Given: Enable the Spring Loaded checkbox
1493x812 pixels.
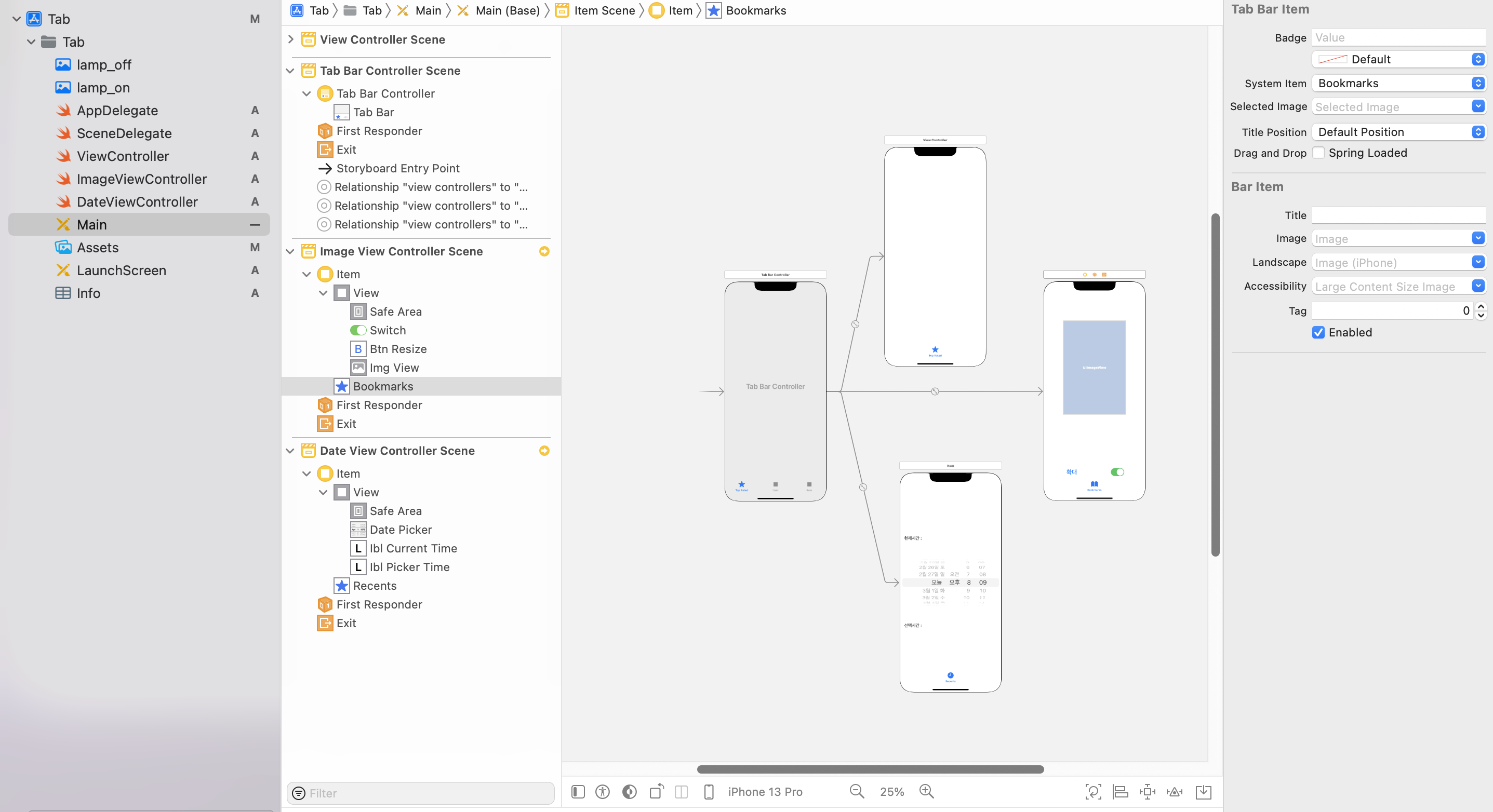Looking at the screenshot, I should tap(1318, 153).
